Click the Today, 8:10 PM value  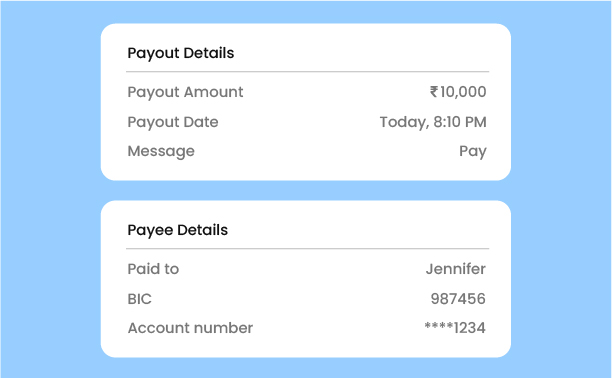click(433, 122)
